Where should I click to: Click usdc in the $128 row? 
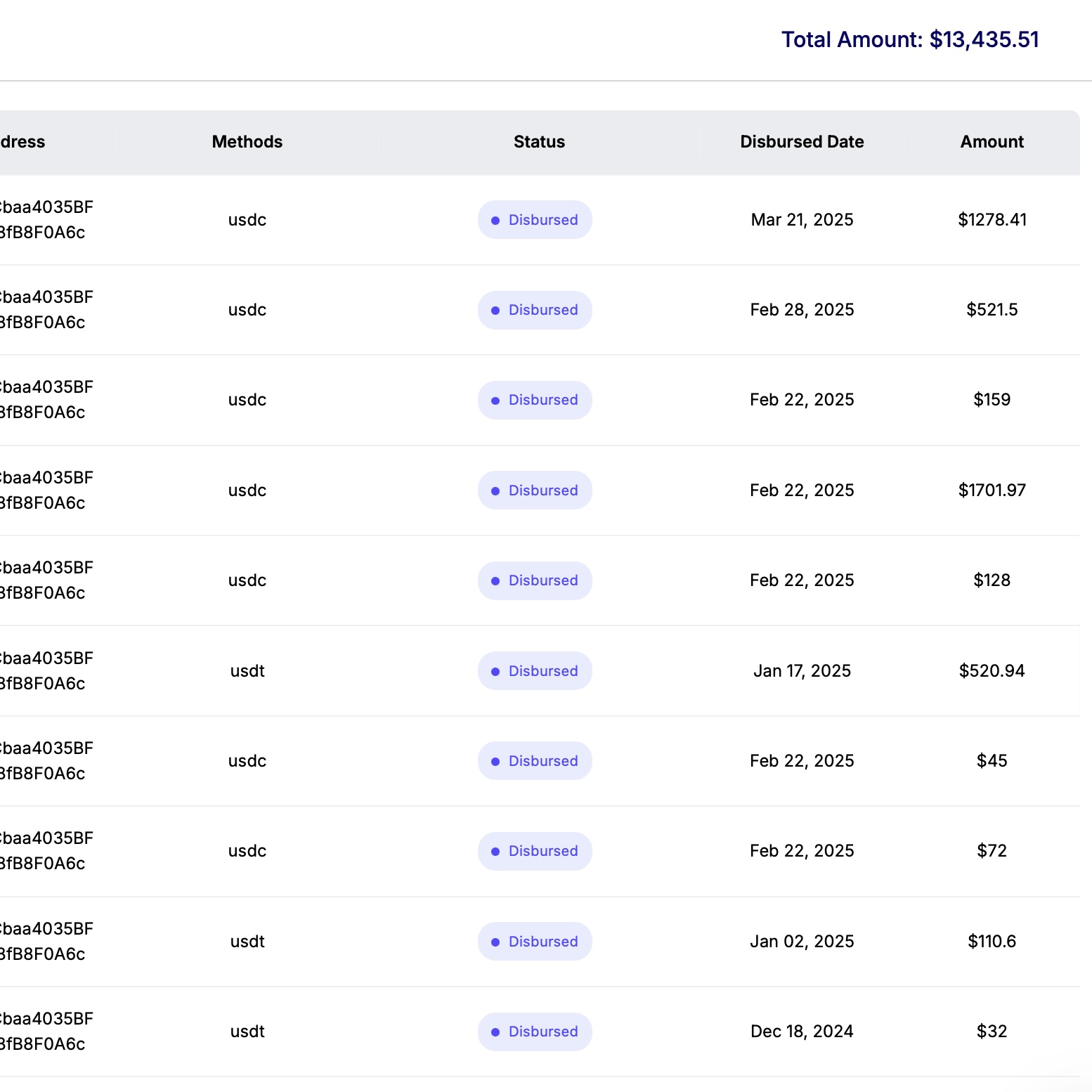point(247,580)
